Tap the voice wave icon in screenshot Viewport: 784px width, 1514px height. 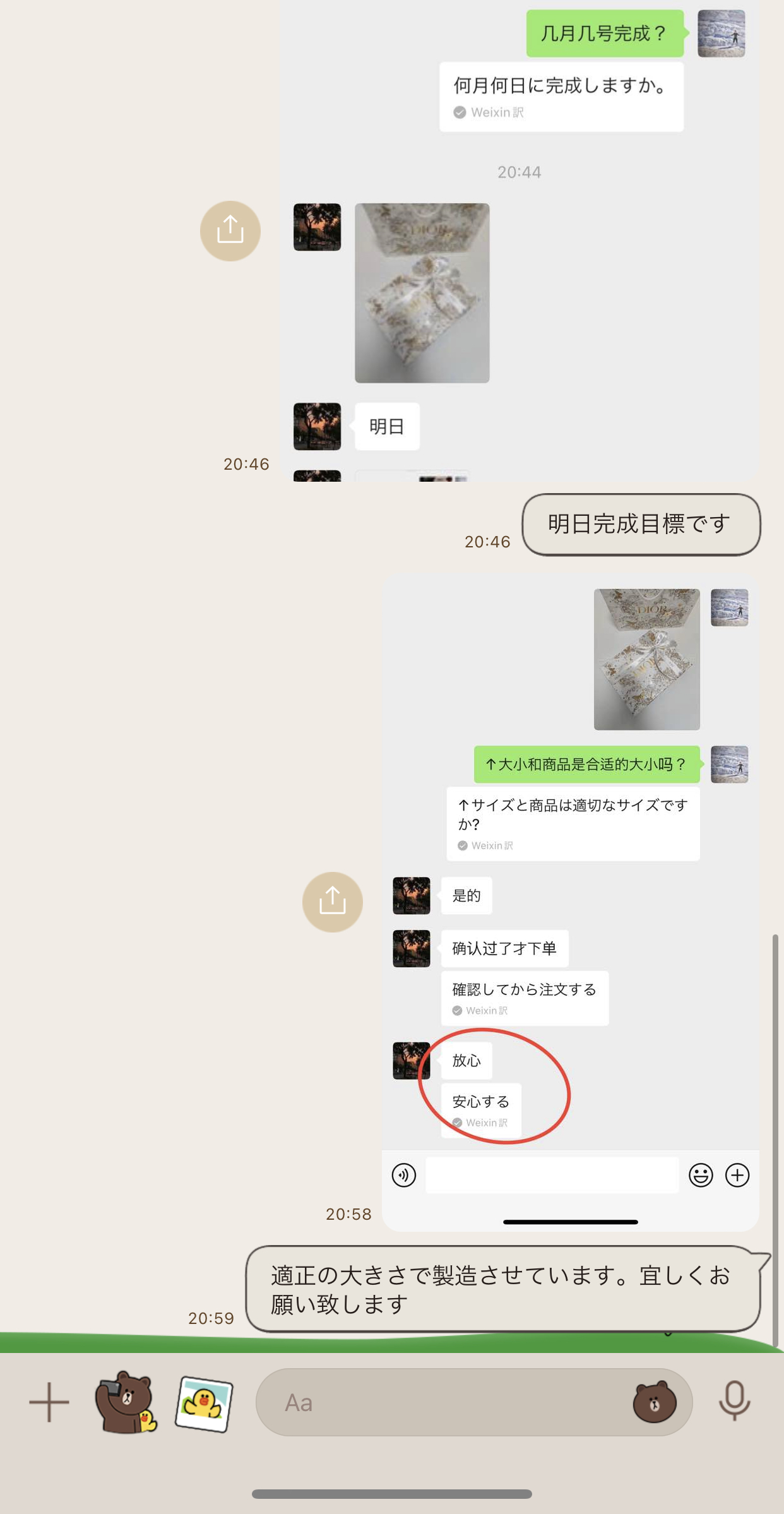pos(404,1175)
